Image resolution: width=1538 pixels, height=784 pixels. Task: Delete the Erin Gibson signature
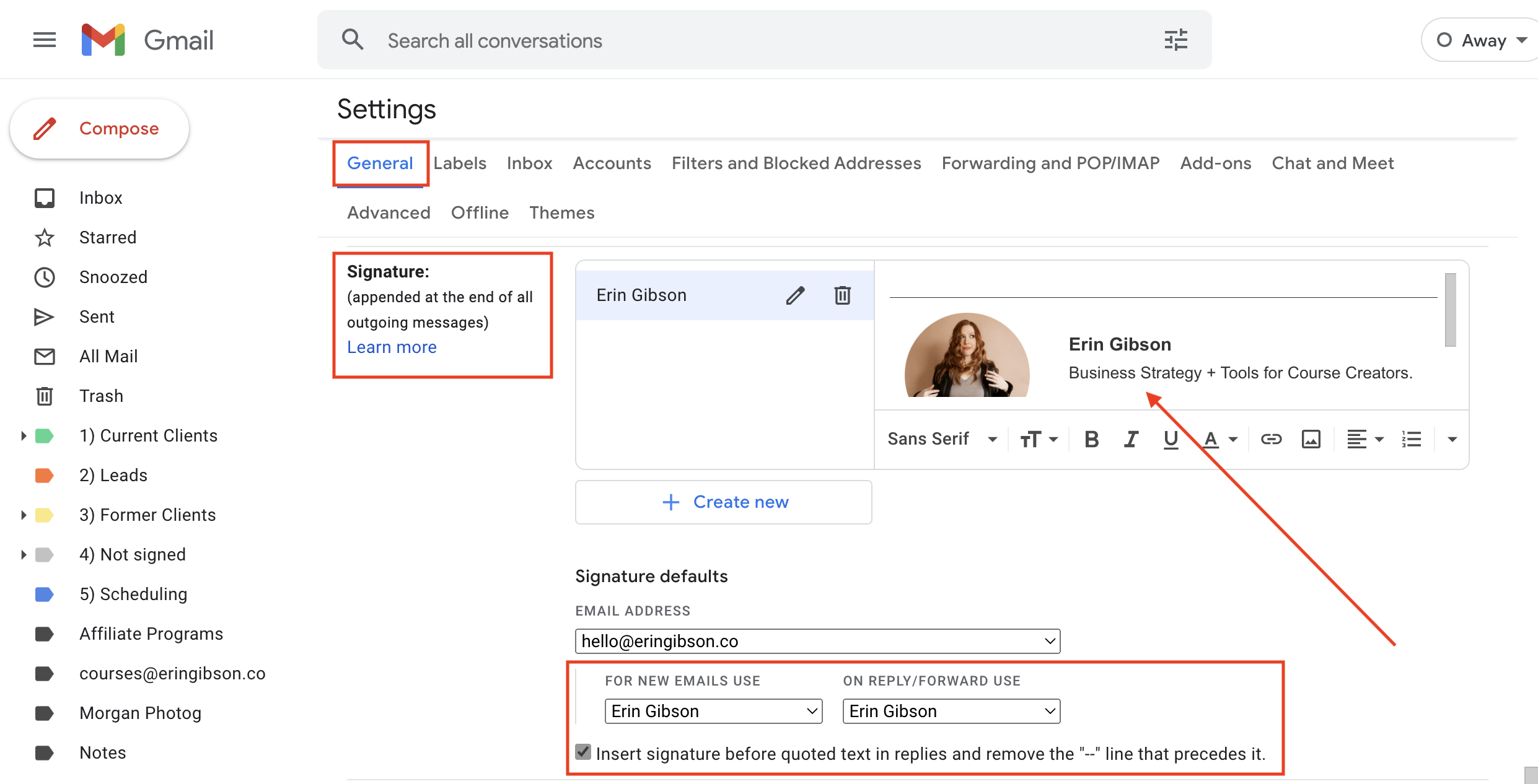(x=842, y=295)
